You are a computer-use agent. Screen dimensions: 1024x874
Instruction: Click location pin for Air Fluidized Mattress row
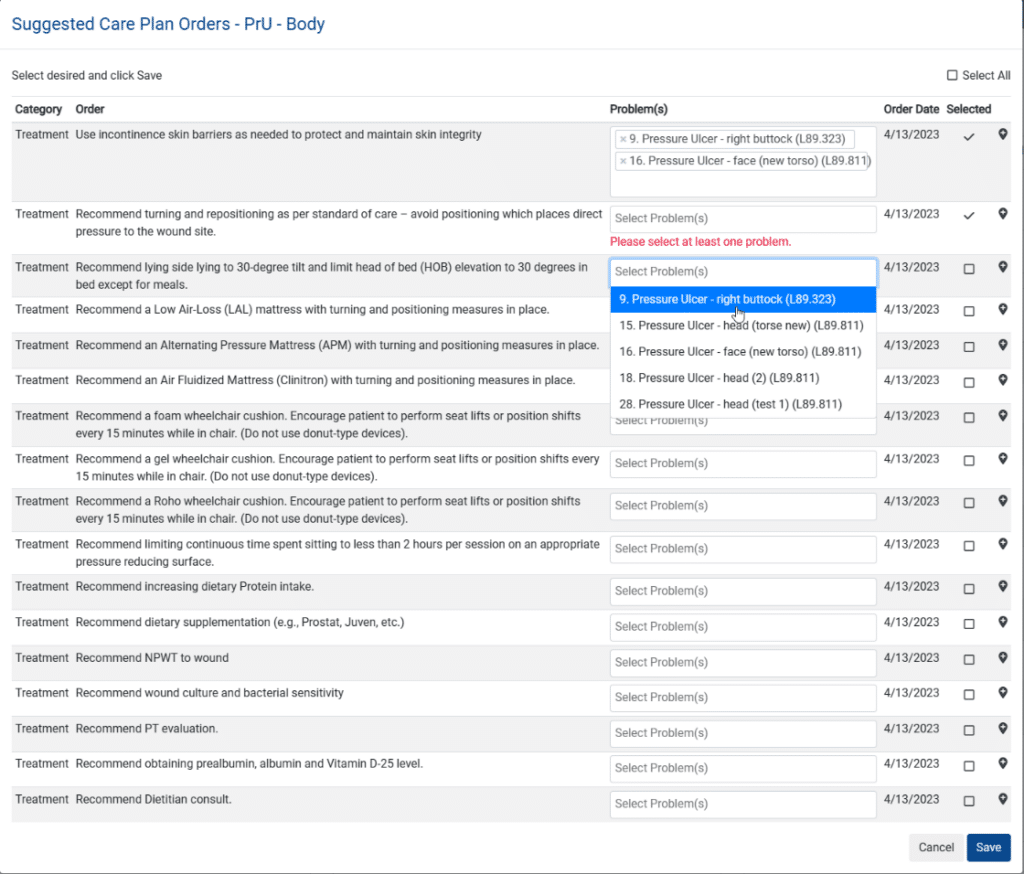click(x=1002, y=380)
